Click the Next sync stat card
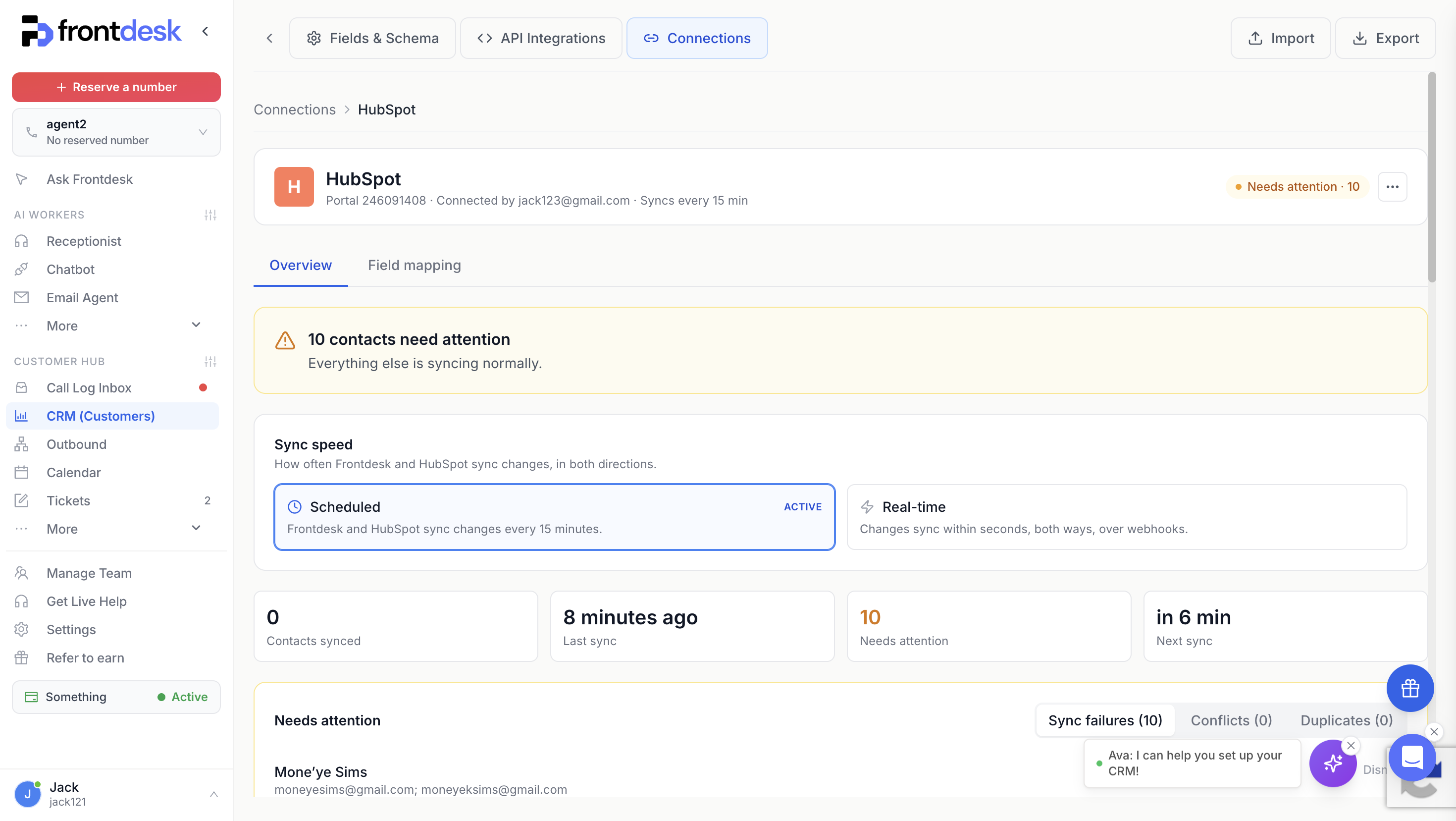1456x821 pixels. click(x=1285, y=626)
